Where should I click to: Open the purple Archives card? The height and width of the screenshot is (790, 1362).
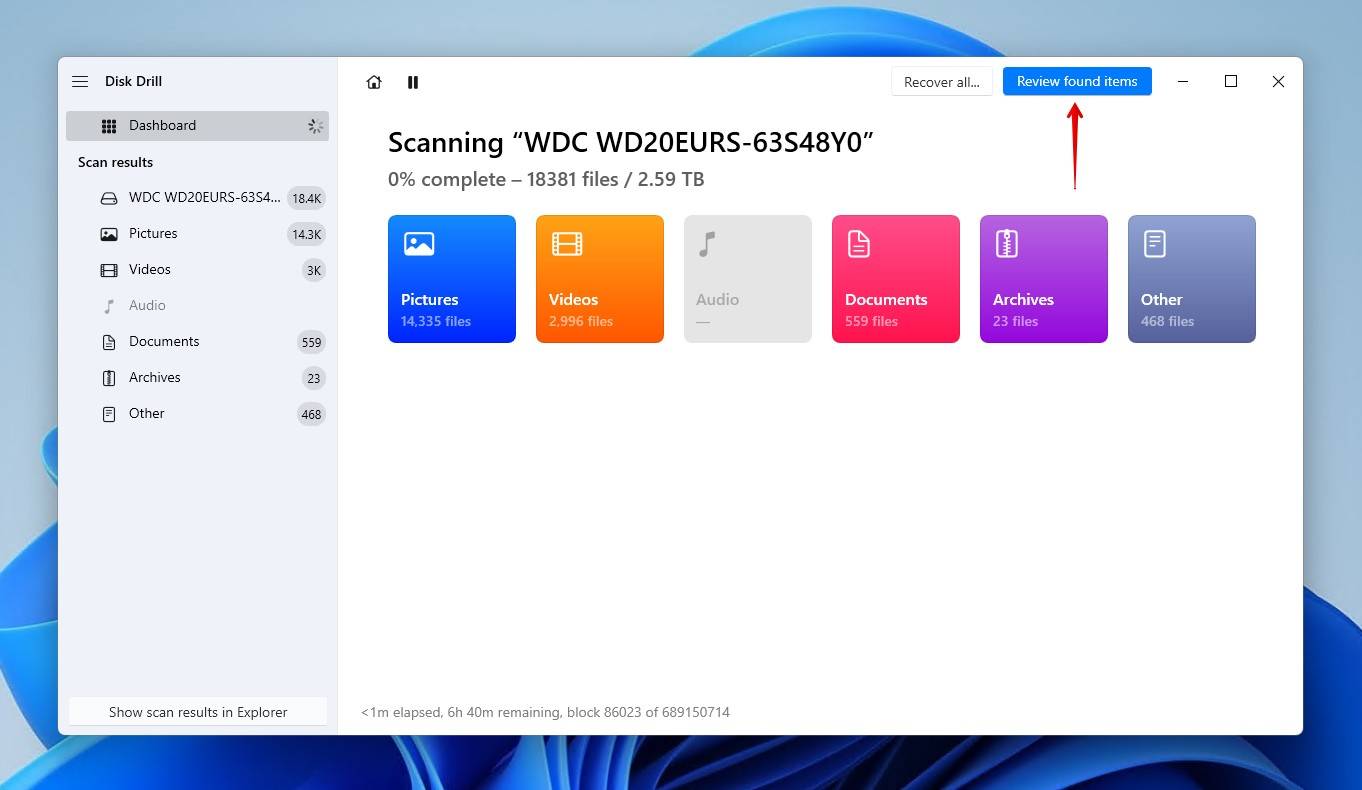[x=1044, y=279]
